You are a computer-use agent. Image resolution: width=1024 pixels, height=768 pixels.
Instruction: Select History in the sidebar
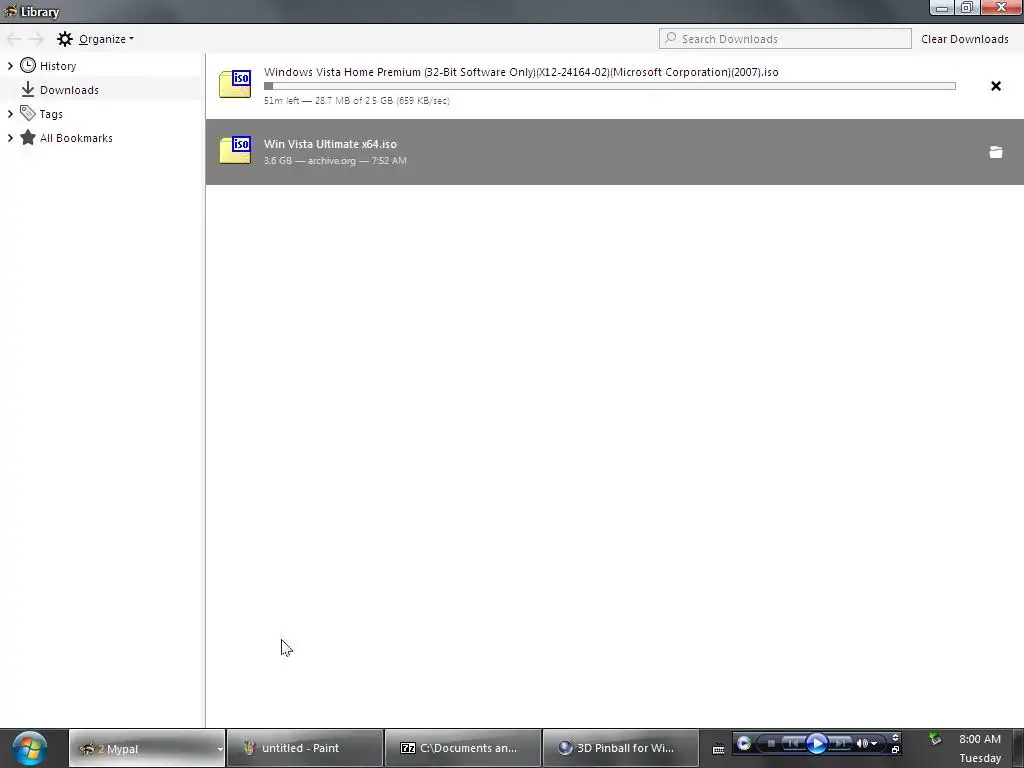coord(57,66)
